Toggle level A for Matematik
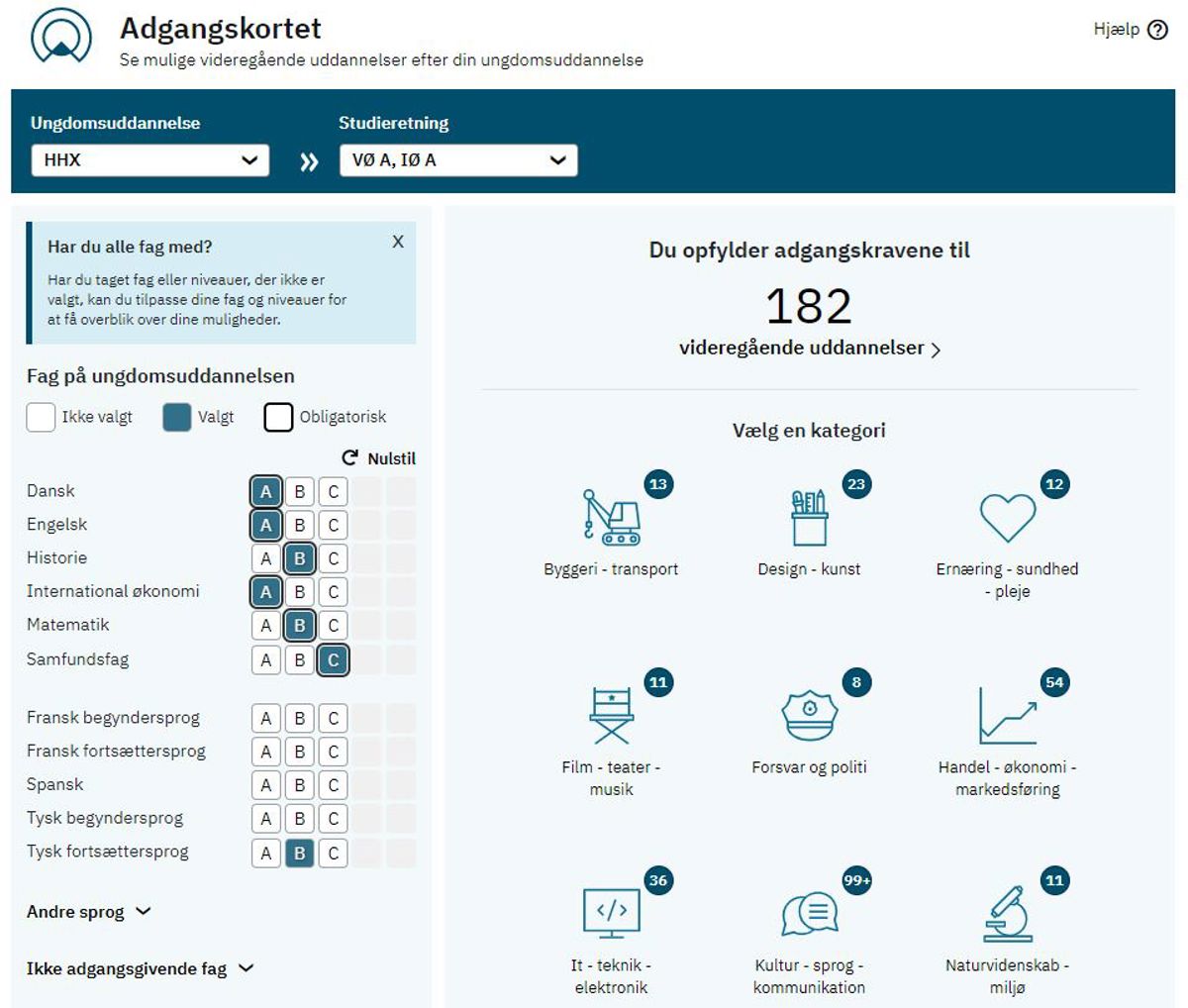1188x1008 pixels. click(x=265, y=626)
